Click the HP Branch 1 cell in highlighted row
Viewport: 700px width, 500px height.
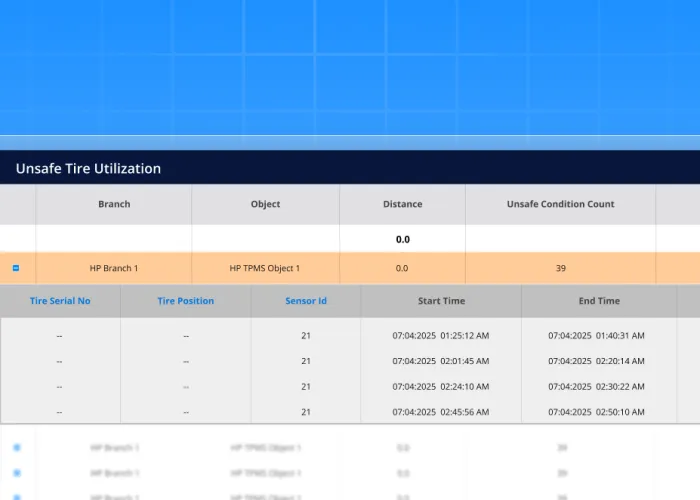114,268
